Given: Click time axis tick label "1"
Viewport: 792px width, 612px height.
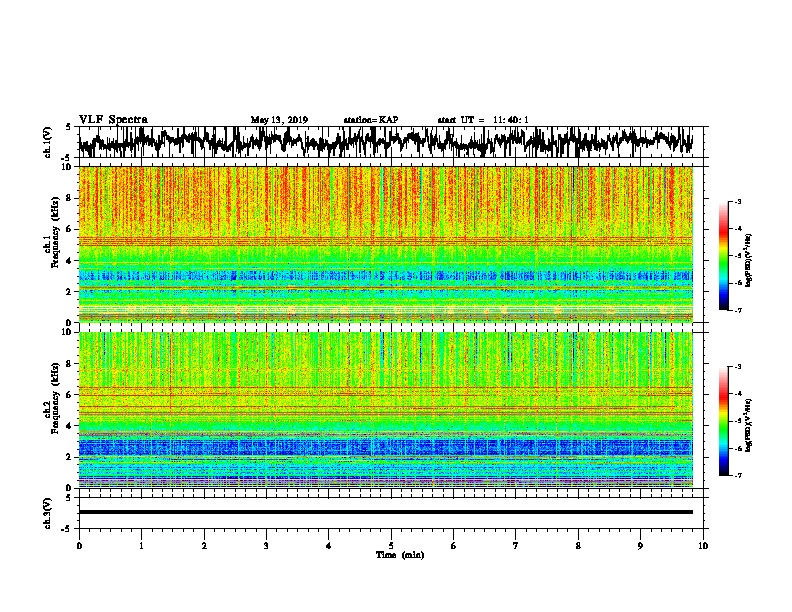Looking at the screenshot, I should pos(141,546).
